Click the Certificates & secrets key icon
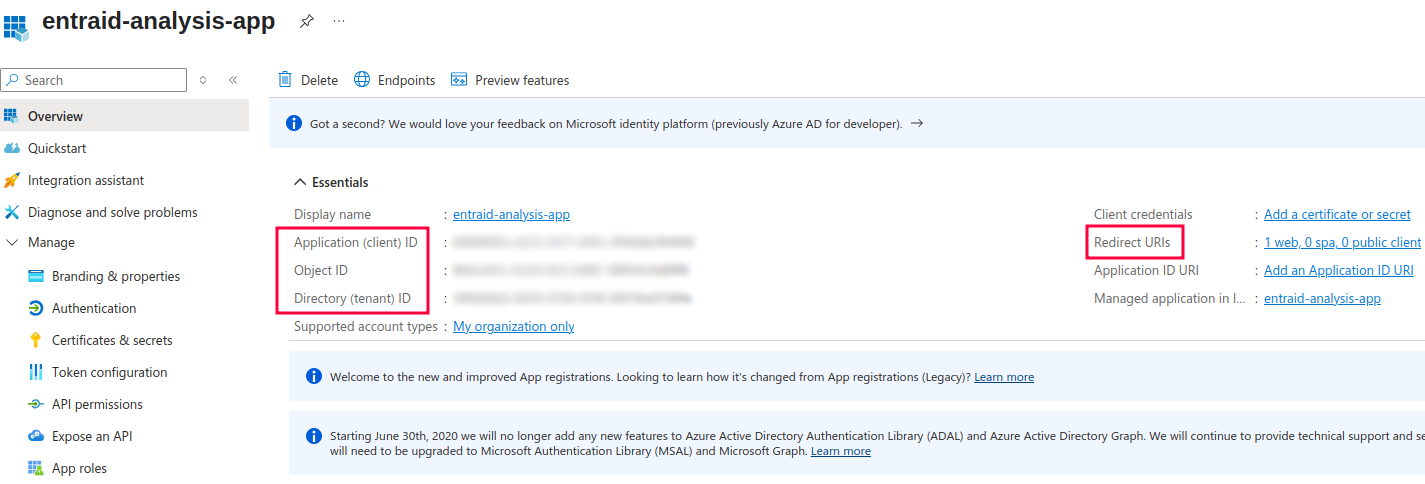1425x484 pixels. (x=36, y=340)
